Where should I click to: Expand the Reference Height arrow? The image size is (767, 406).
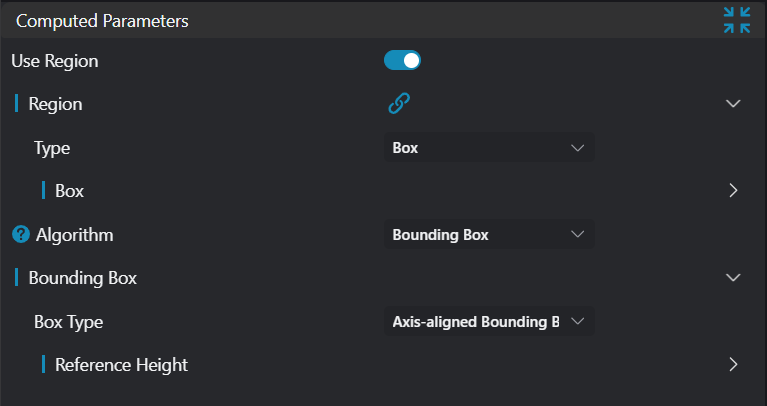point(733,364)
